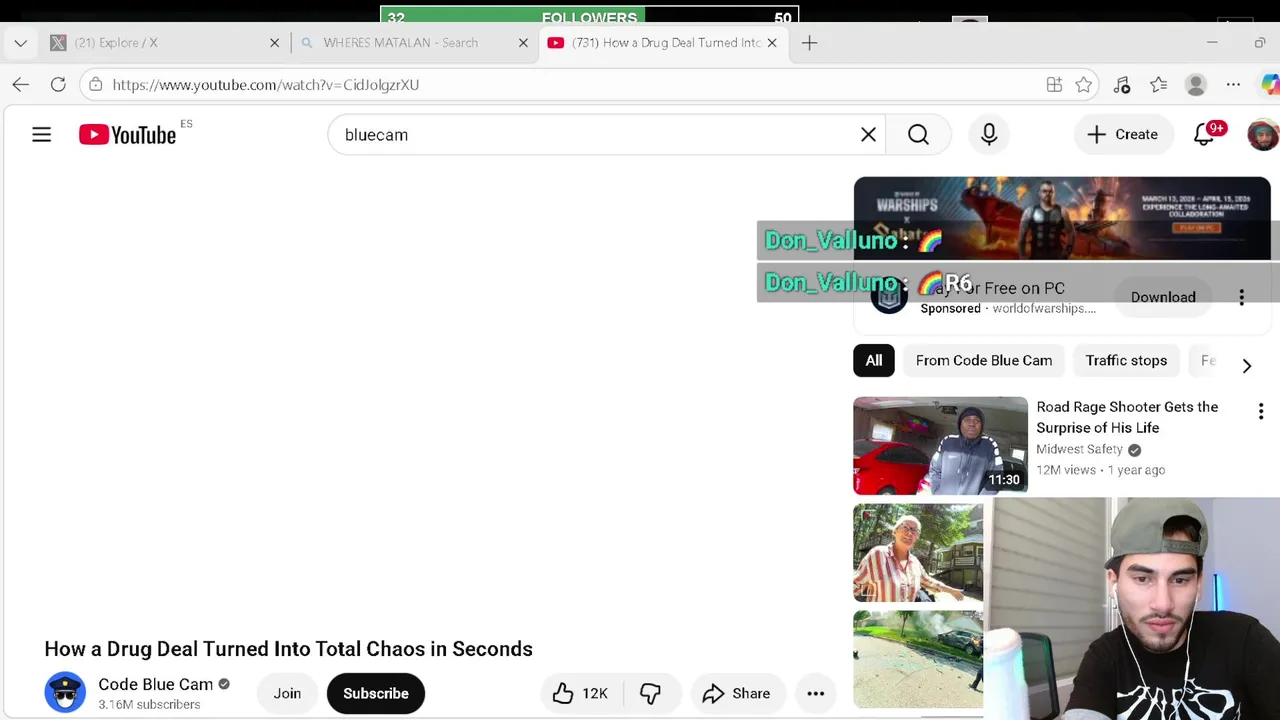Close the Explore / X tab
The image size is (1280, 720).
(274, 43)
